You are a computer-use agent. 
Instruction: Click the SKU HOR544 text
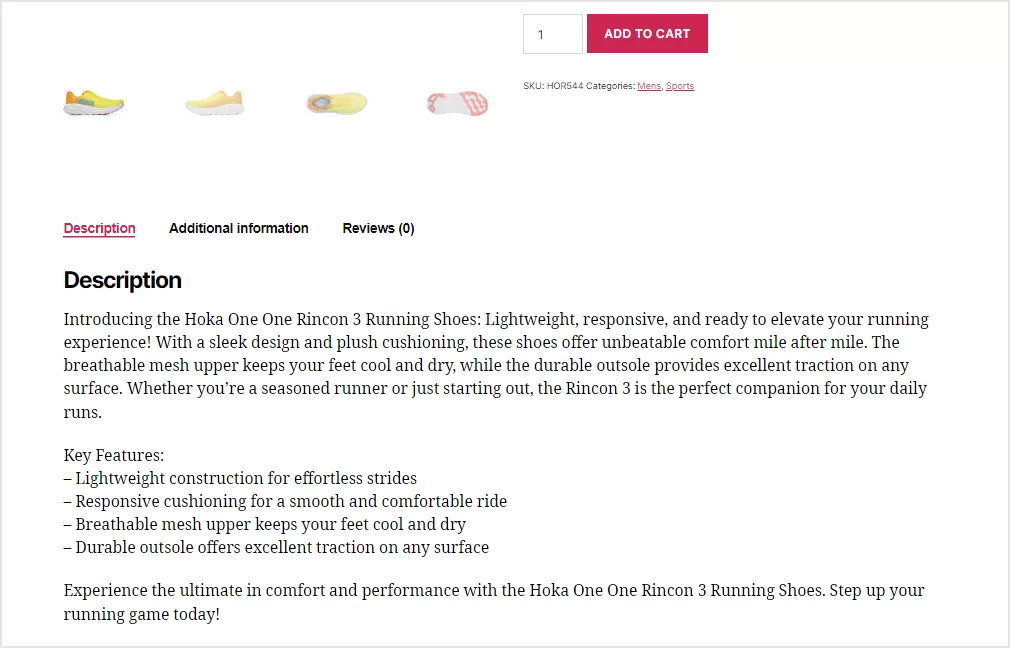click(553, 86)
